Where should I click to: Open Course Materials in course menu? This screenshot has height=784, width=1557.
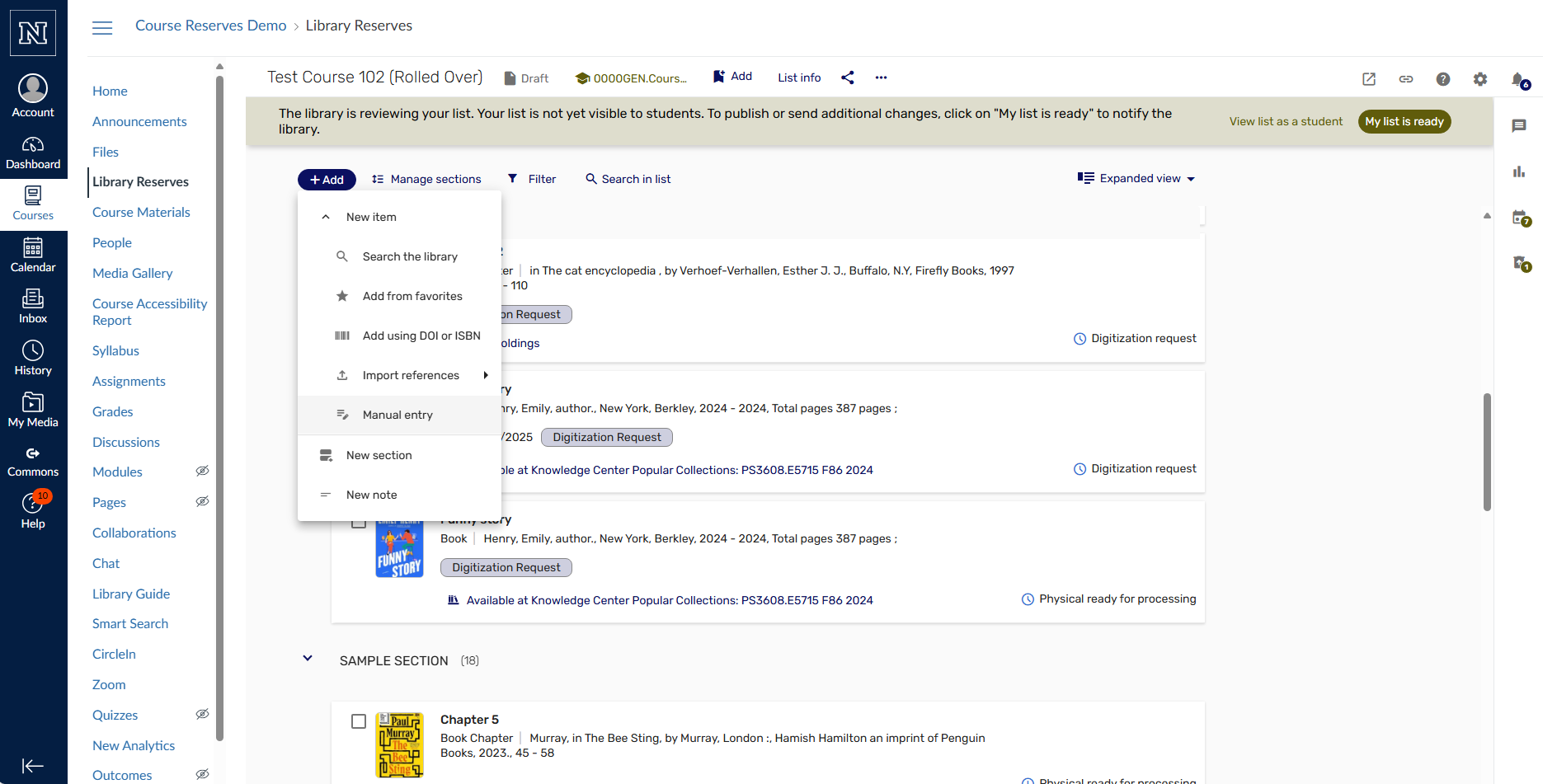(141, 212)
